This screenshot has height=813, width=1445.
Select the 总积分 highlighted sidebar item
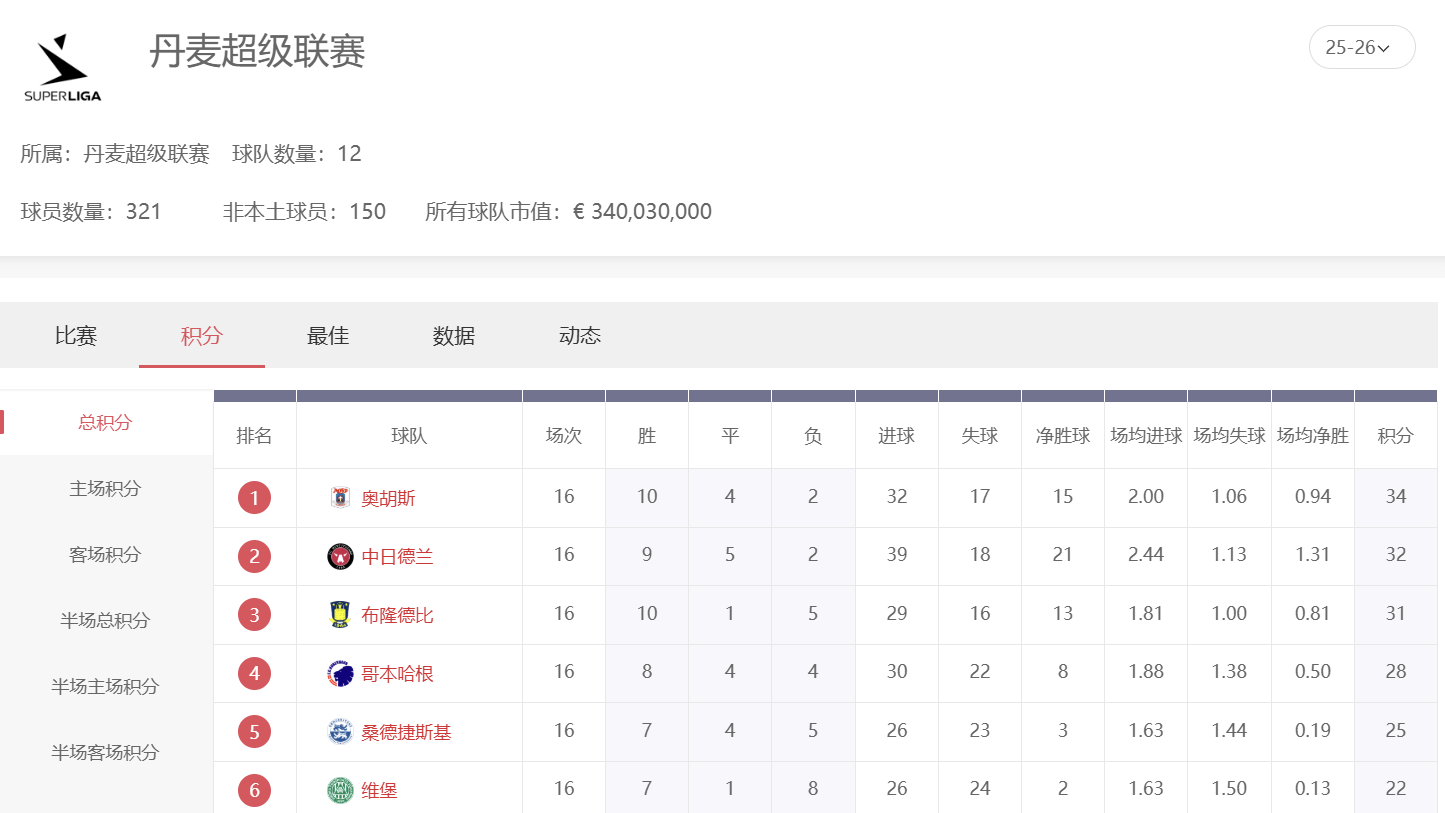104,422
